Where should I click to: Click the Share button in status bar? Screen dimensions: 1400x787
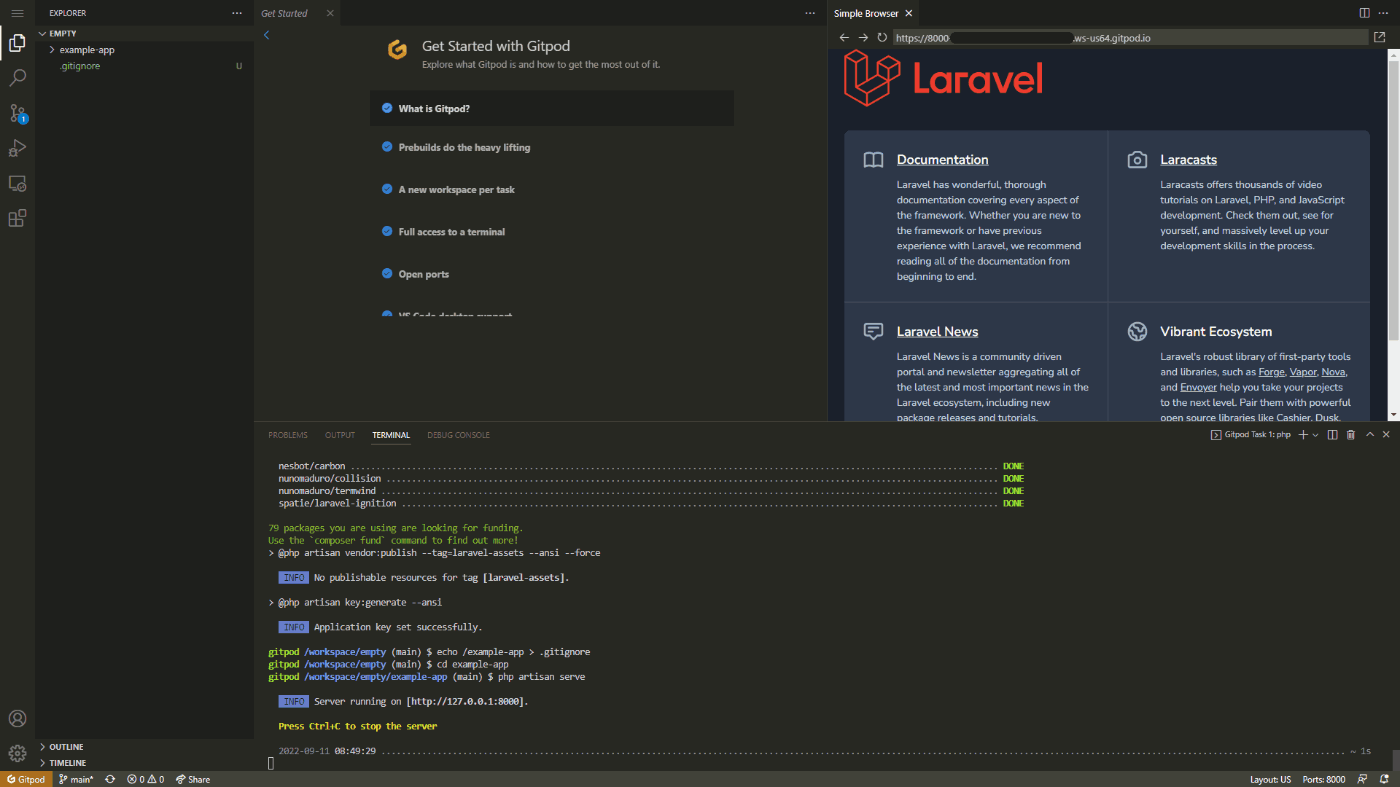click(193, 779)
